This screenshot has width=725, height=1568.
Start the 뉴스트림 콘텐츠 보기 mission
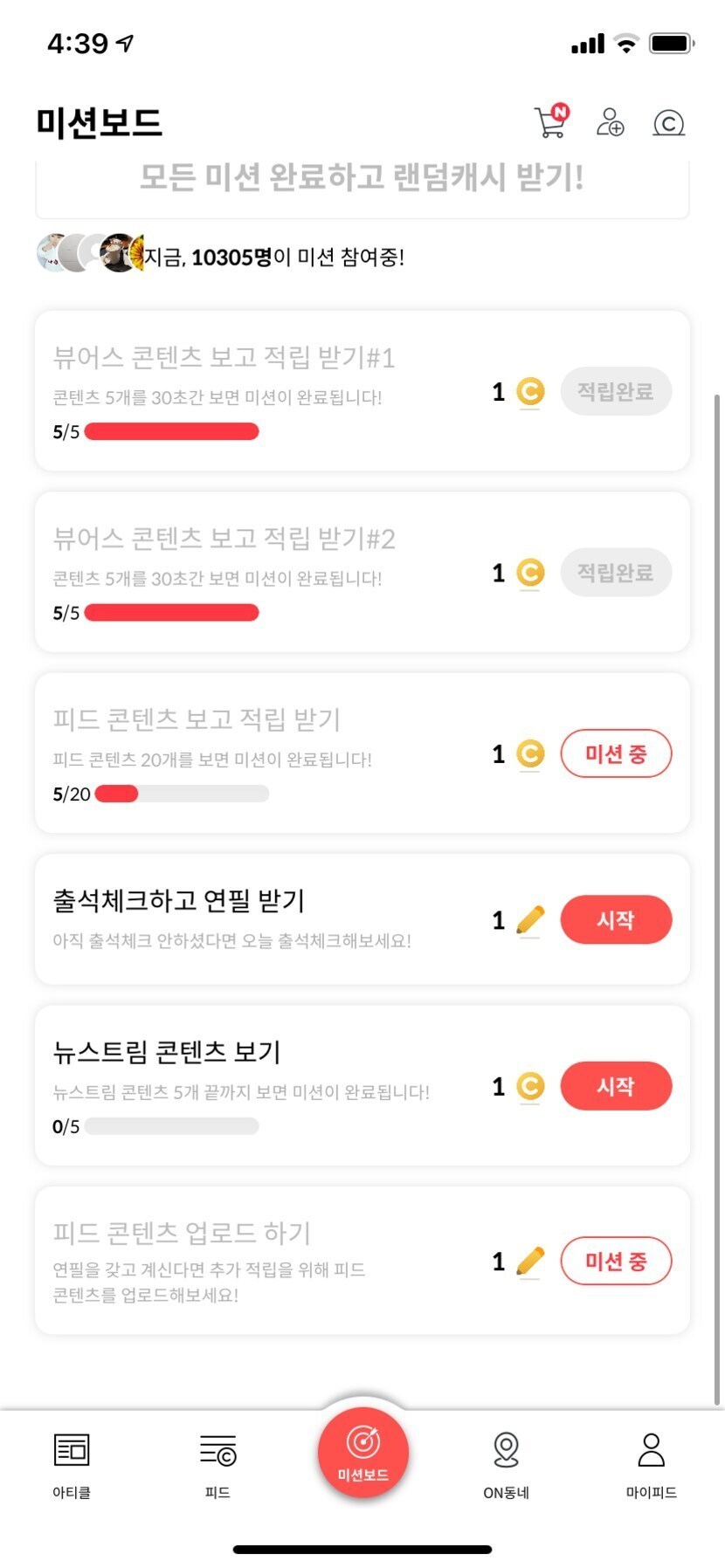click(616, 1086)
